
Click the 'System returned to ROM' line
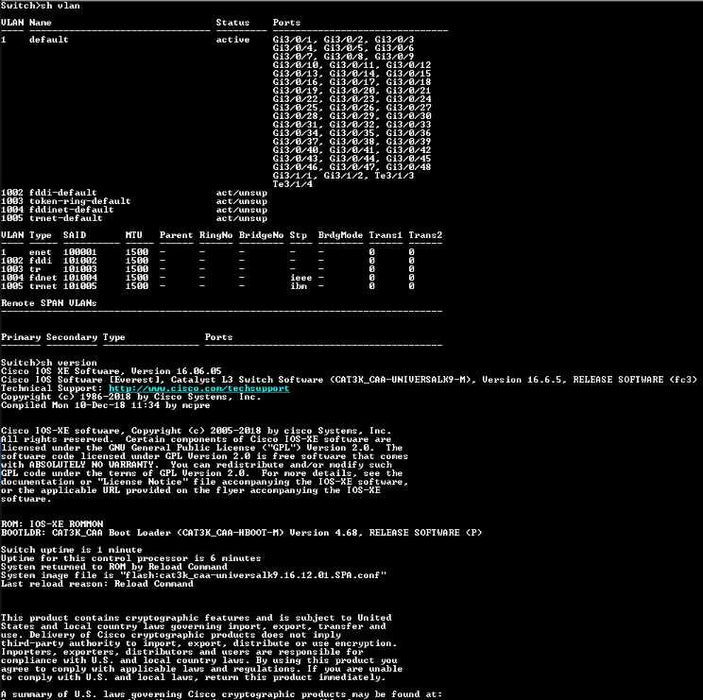(x=114, y=566)
